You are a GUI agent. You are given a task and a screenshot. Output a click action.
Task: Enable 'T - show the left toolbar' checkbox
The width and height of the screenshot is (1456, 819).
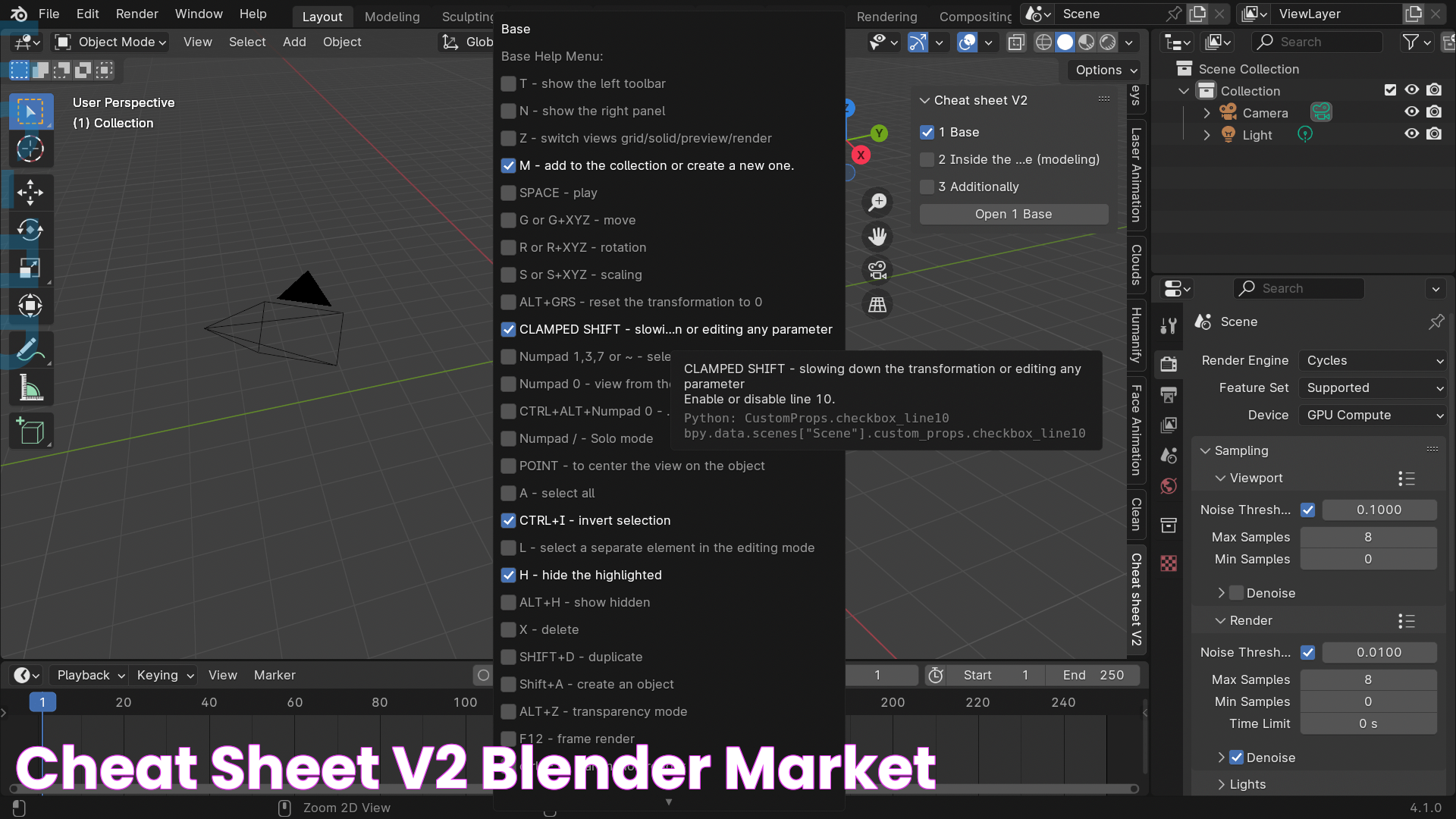(x=508, y=84)
